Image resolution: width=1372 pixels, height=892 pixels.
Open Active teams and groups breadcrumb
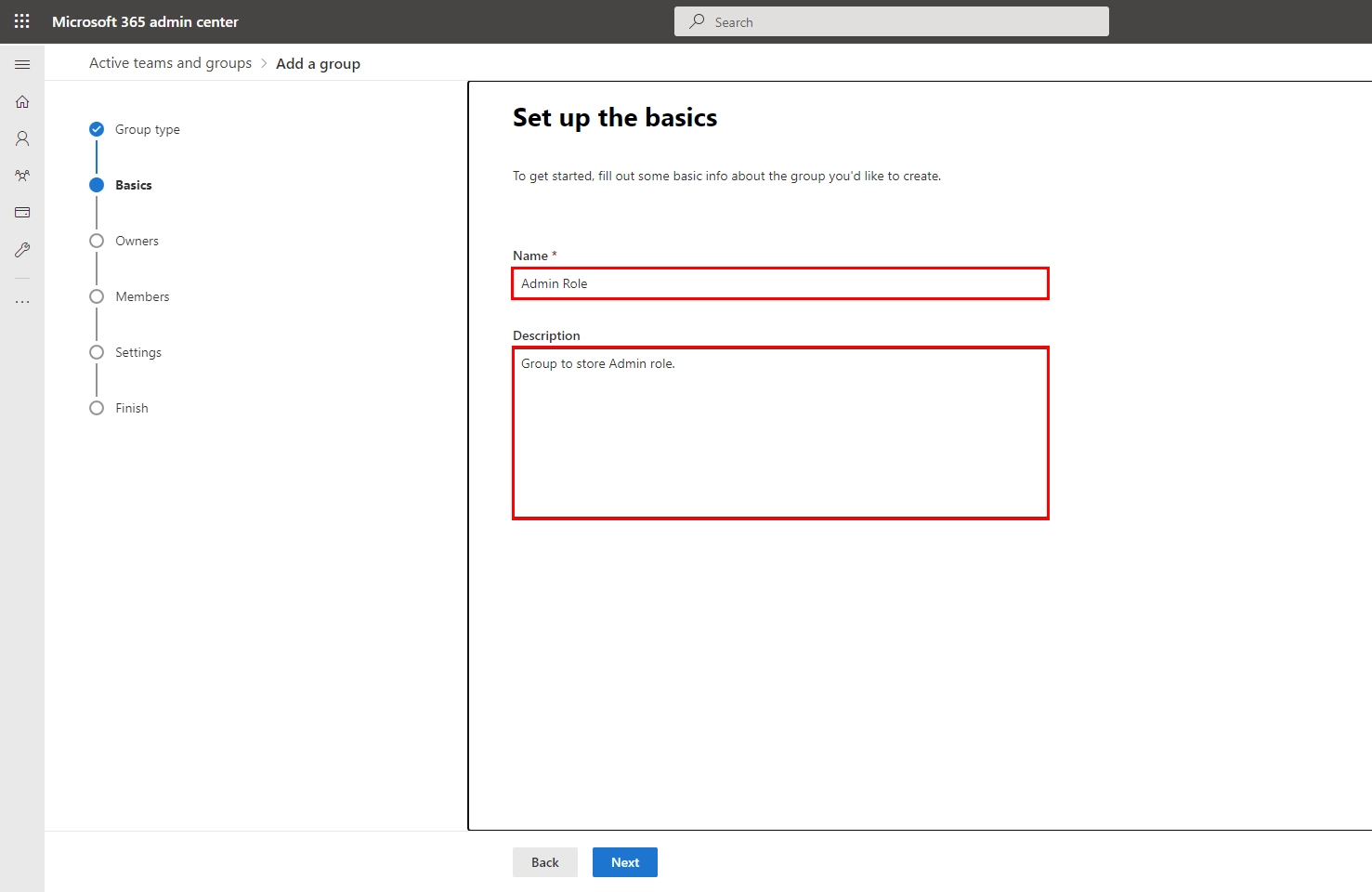170,63
